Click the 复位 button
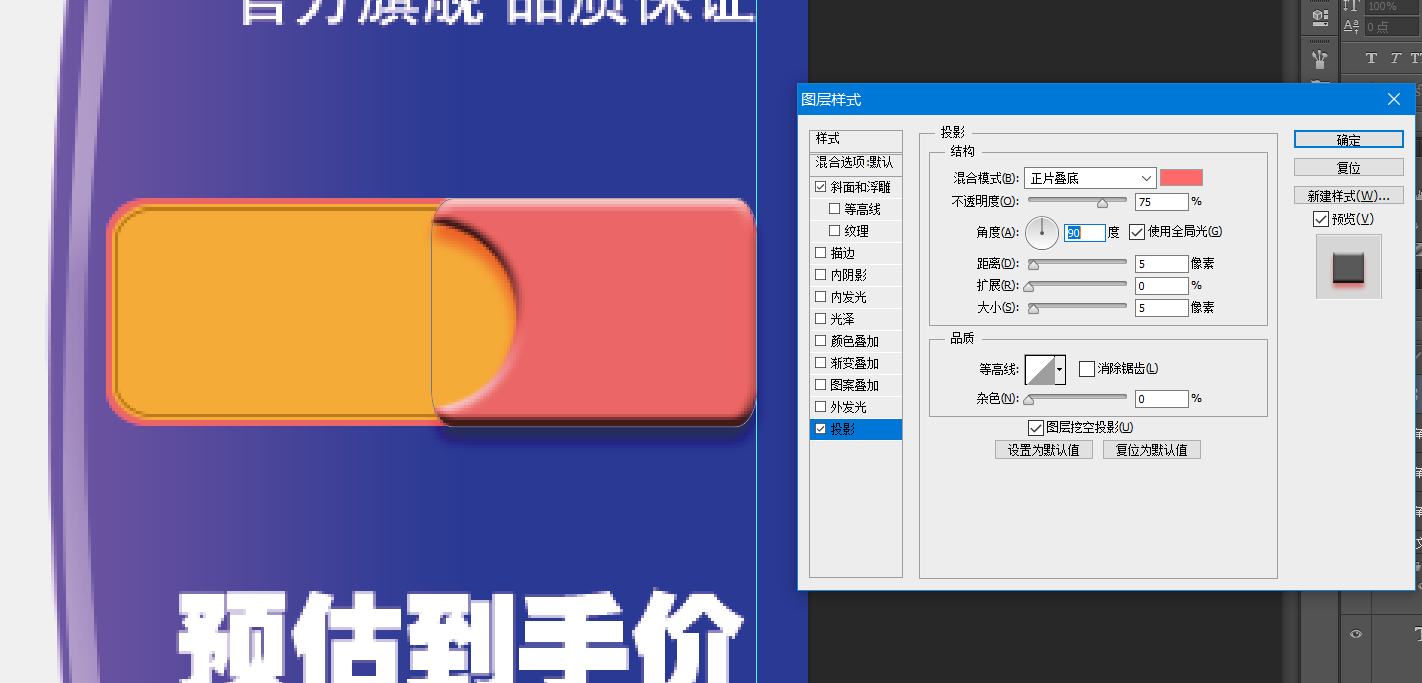The image size is (1422, 683). pos(1349,167)
